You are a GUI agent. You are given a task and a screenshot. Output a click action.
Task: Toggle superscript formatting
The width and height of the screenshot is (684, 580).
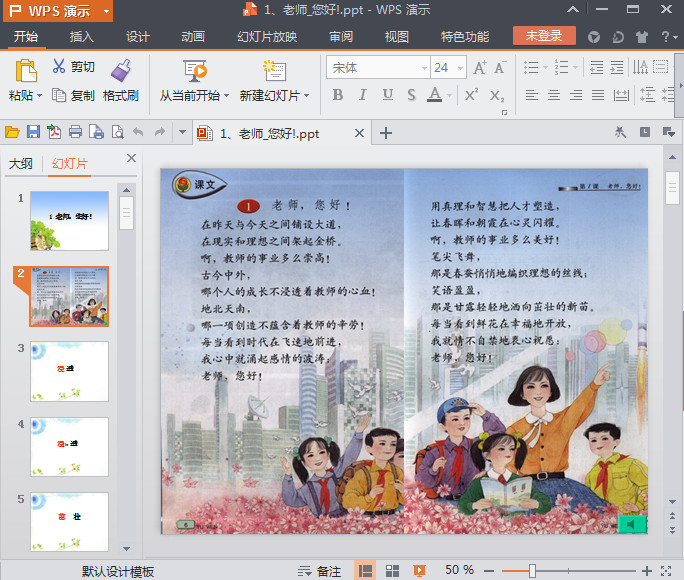471,94
